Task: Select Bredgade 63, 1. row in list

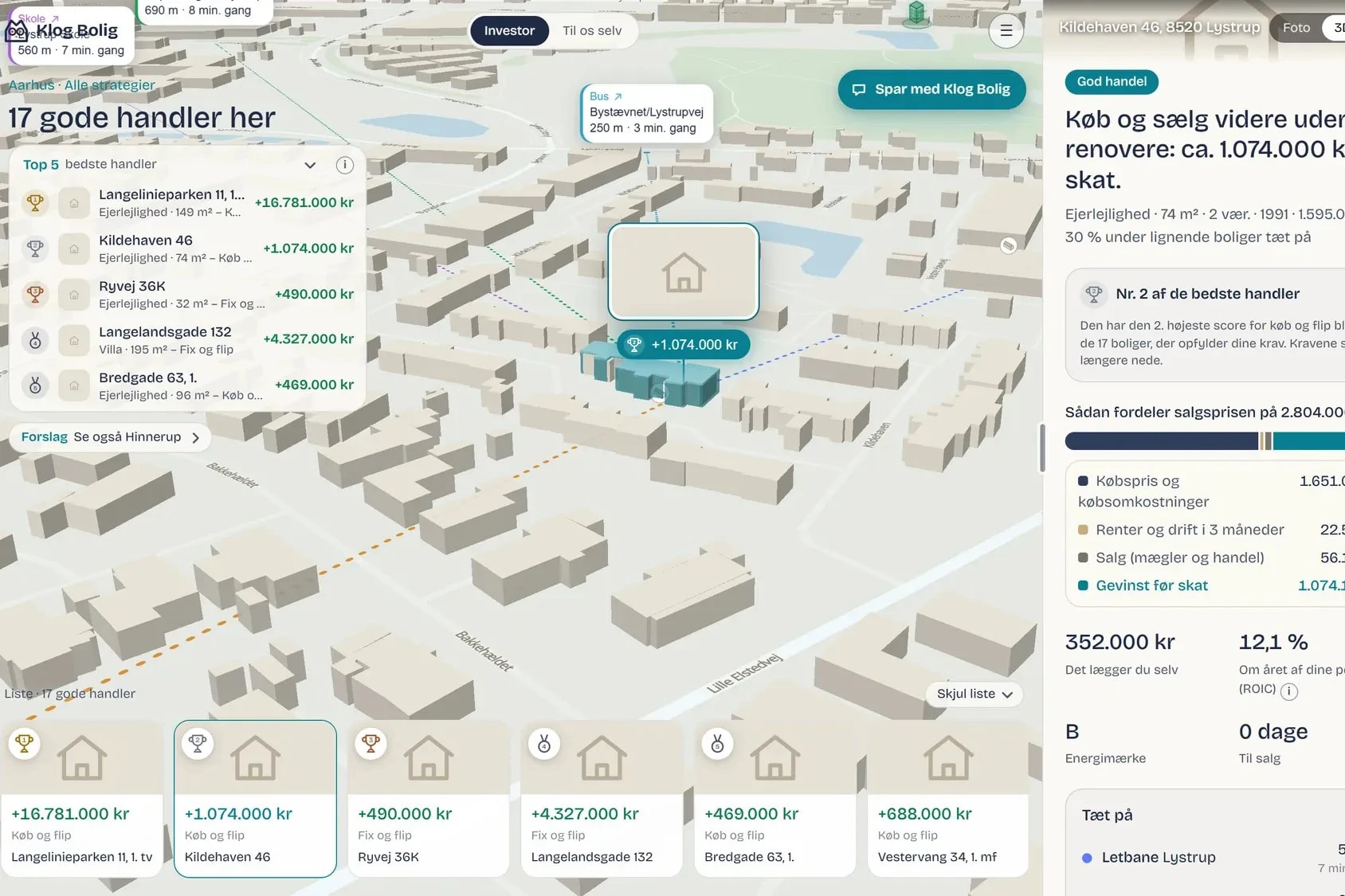Action: [x=187, y=385]
